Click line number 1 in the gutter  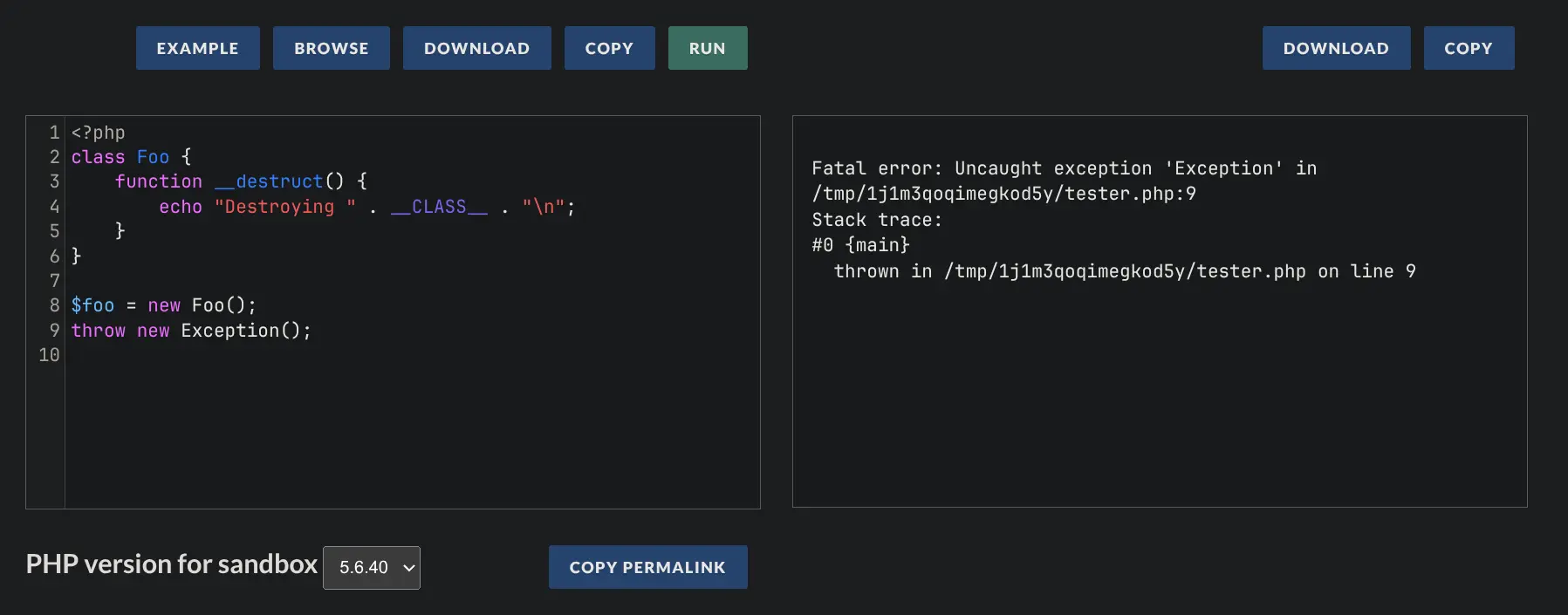[x=54, y=133]
